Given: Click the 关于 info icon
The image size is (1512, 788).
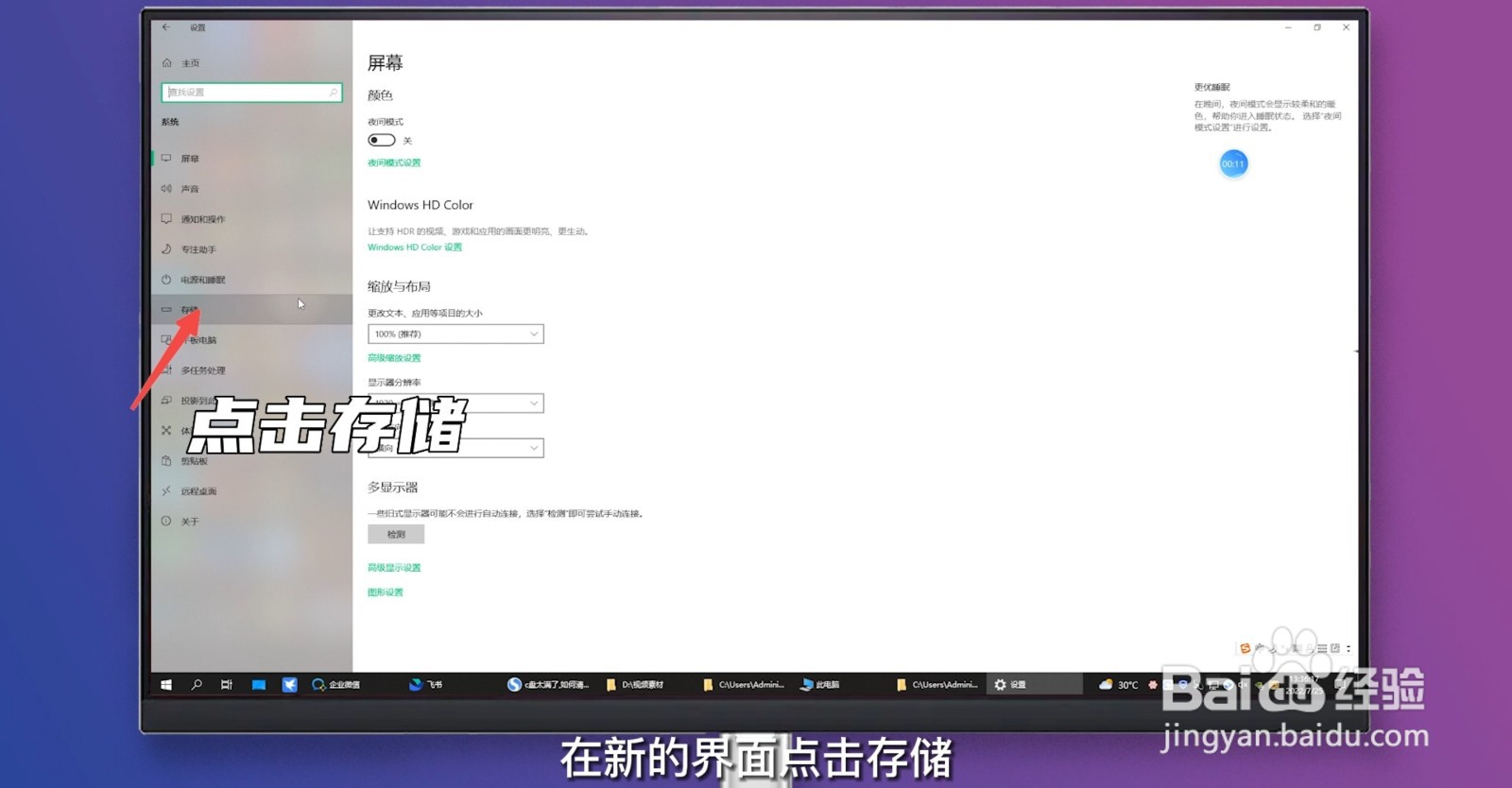Looking at the screenshot, I should click(x=166, y=522).
